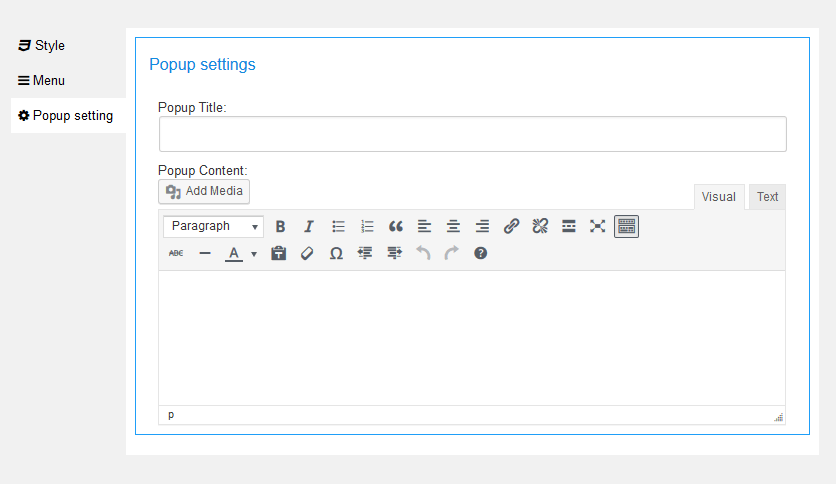836x484 pixels.
Task: Open the Menu sidebar tab
Action: [42, 80]
